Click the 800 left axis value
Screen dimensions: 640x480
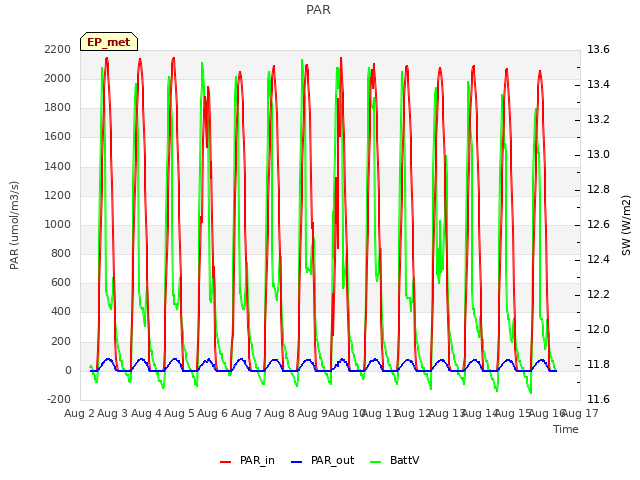(x=61, y=253)
